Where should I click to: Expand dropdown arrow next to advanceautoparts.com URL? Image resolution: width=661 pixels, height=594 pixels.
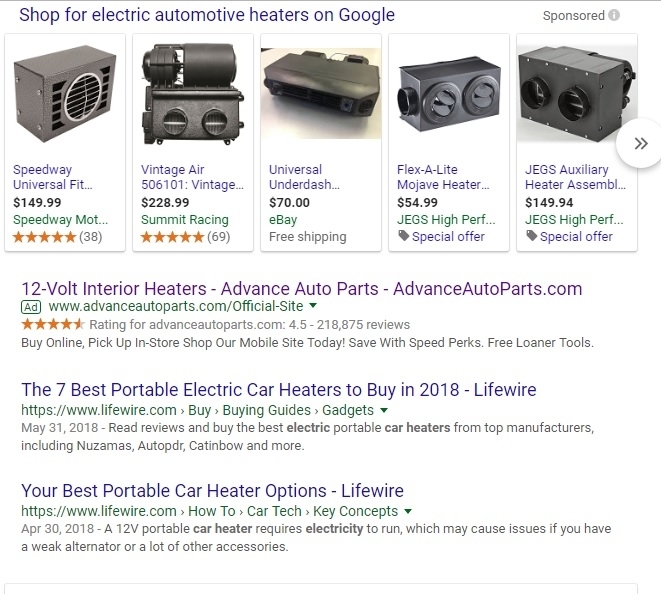[x=313, y=306]
